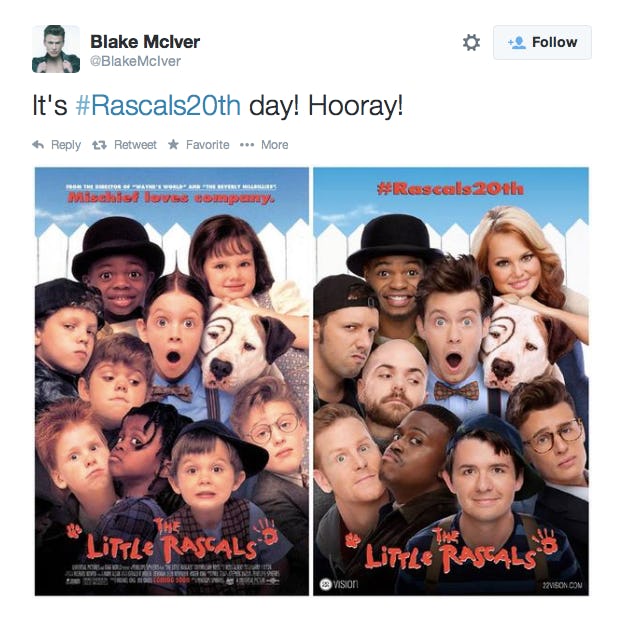The image size is (622, 619).
Task: Click the More text label
Action: 275,145
